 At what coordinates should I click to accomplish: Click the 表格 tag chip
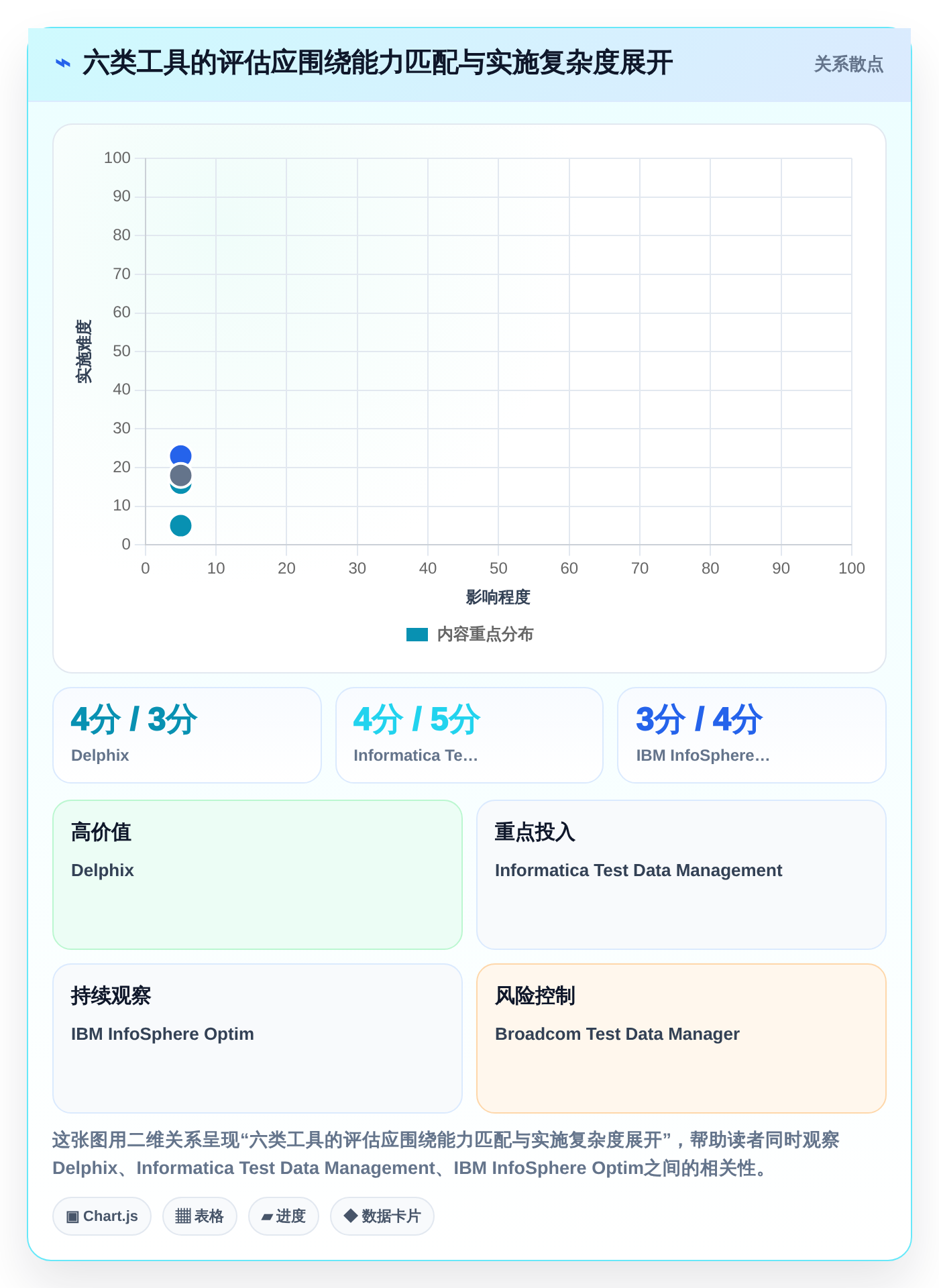tap(200, 1216)
